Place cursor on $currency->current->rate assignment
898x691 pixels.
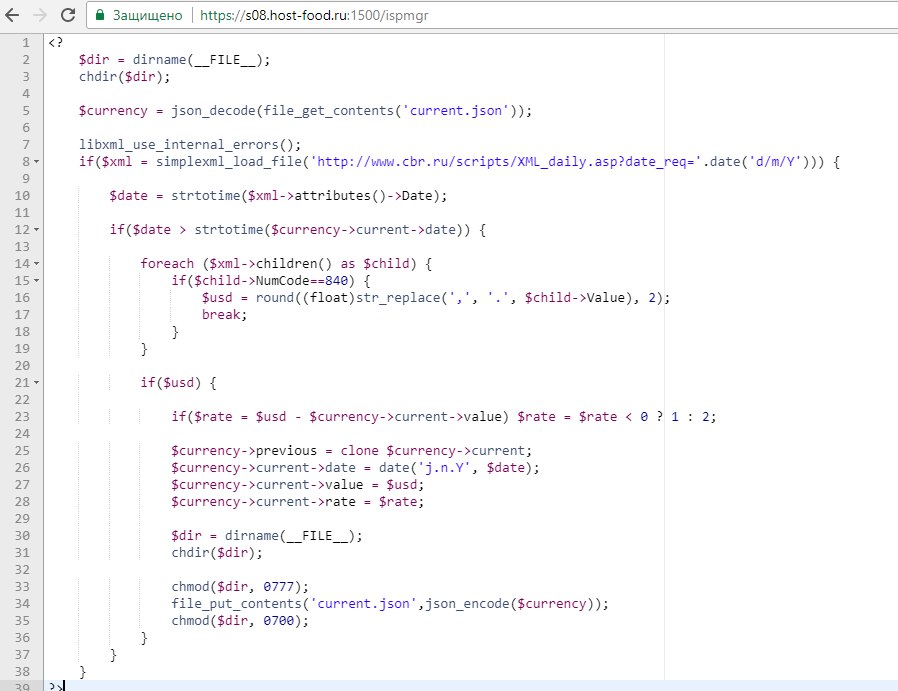[x=297, y=502]
